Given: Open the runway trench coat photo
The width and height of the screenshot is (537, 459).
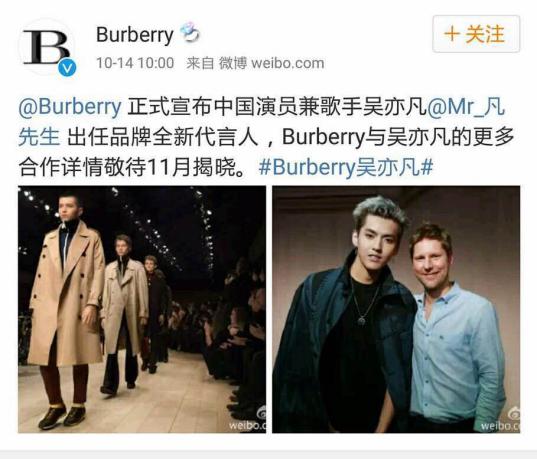Looking at the screenshot, I should (142, 309).
